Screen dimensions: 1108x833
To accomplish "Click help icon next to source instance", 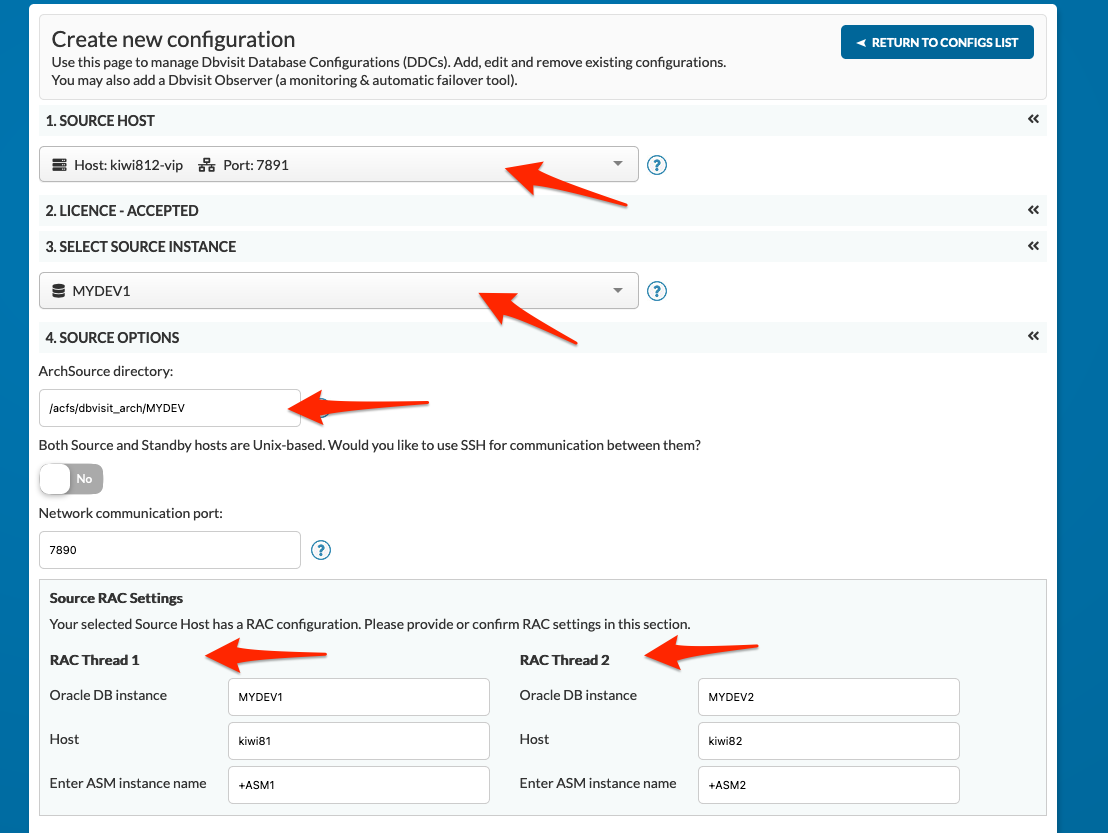I will (x=657, y=291).
